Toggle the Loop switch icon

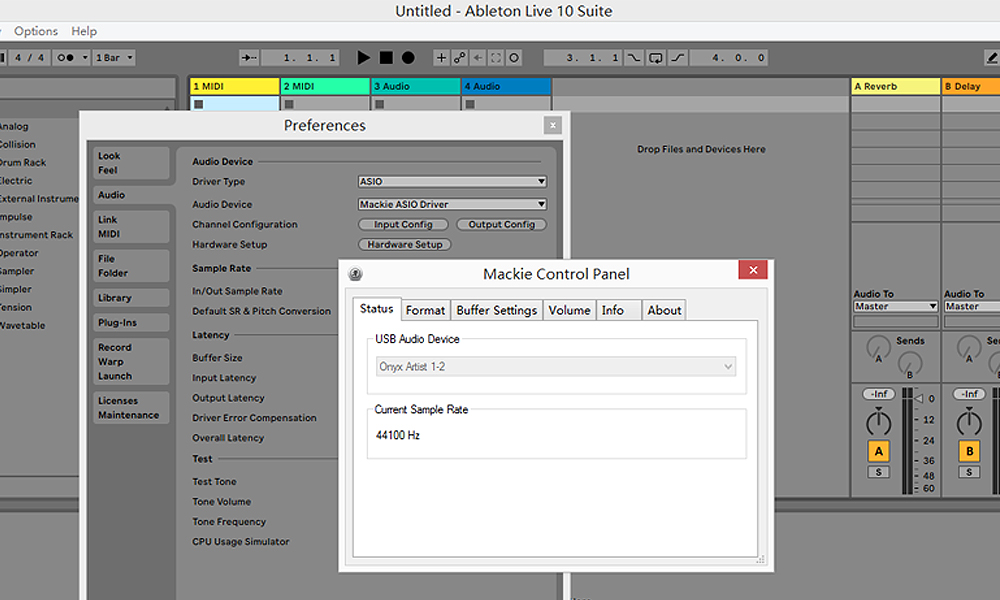[x=655, y=58]
